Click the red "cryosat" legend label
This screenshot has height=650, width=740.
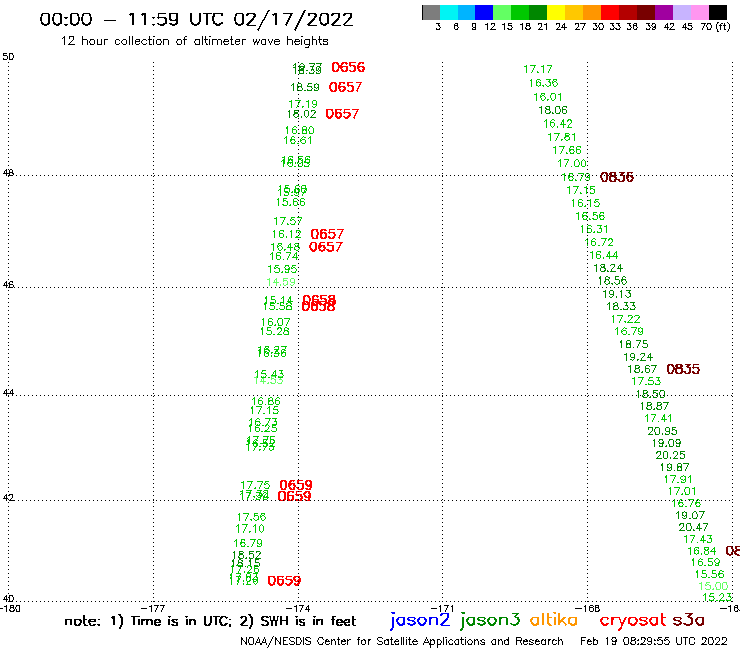(633, 620)
